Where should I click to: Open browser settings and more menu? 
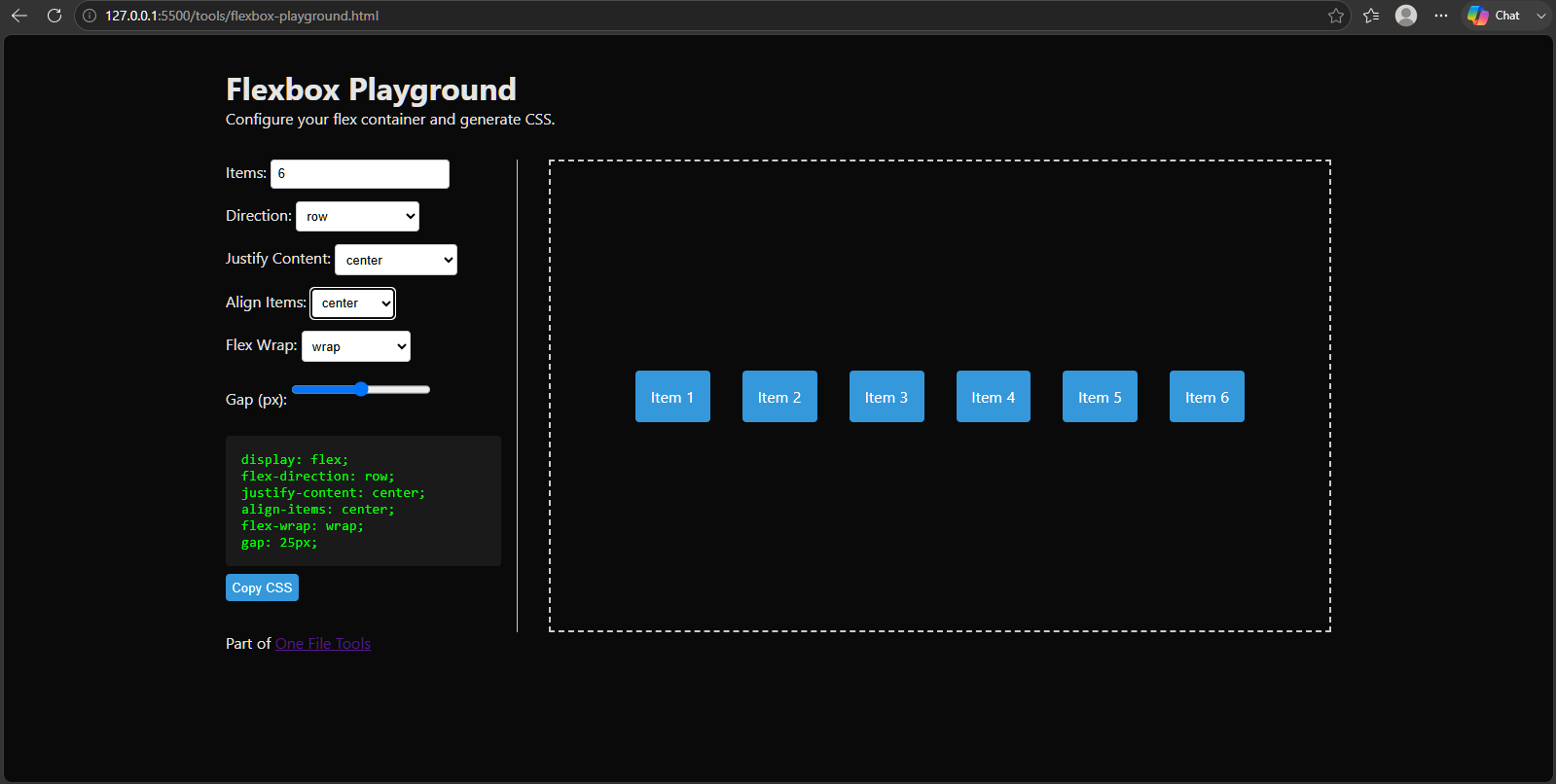1441,16
